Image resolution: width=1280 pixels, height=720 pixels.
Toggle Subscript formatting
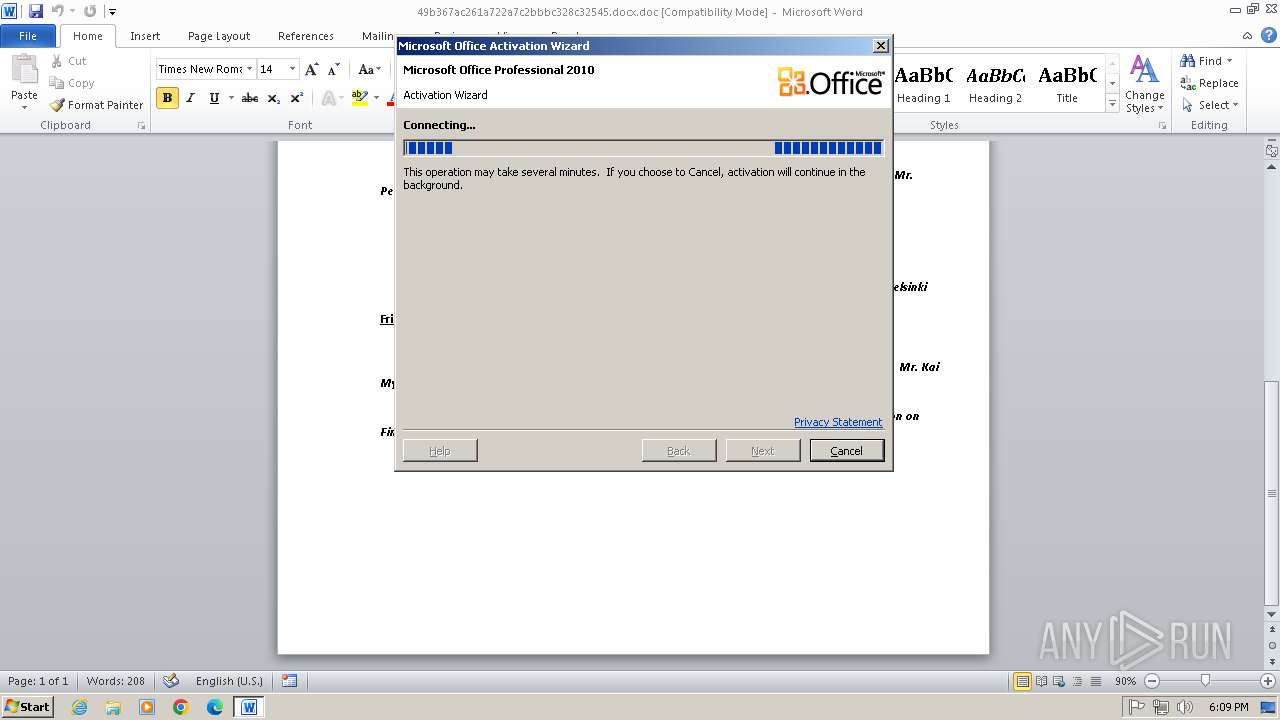pyautogui.click(x=273, y=98)
